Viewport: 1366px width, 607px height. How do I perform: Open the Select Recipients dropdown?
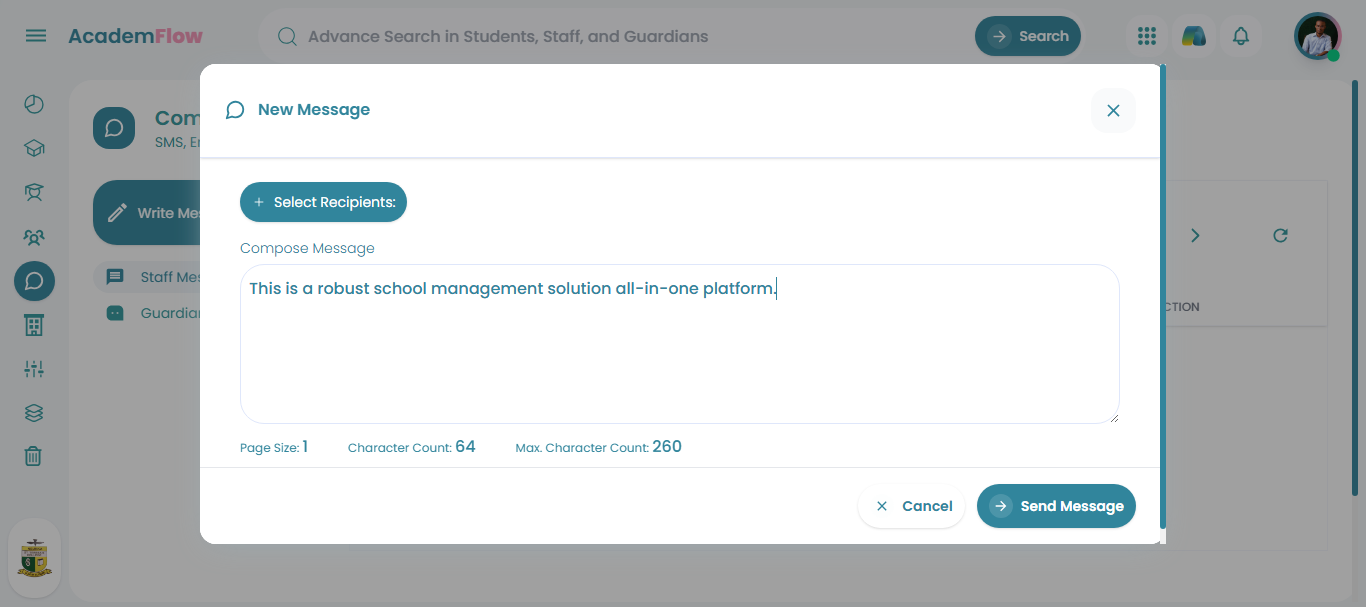click(x=323, y=202)
